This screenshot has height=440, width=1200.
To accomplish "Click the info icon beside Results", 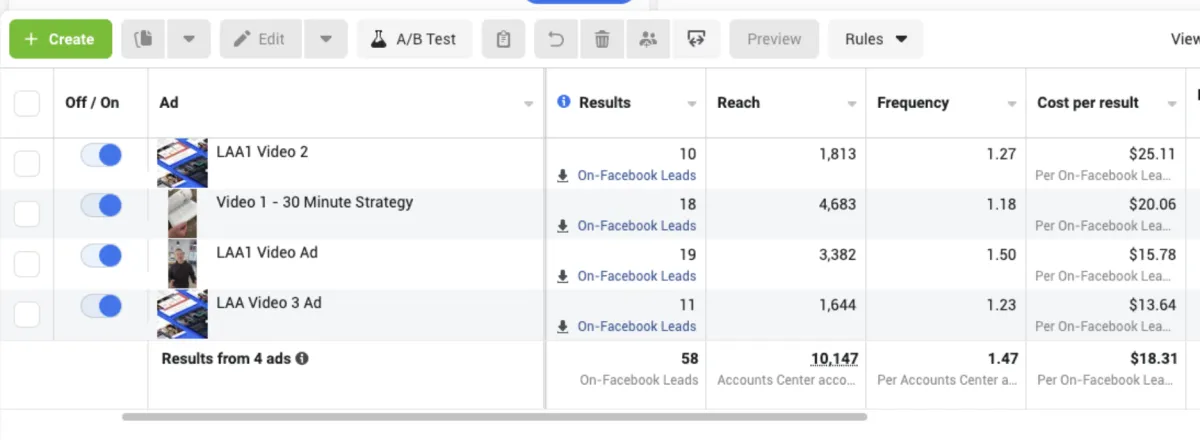I will tap(564, 102).
